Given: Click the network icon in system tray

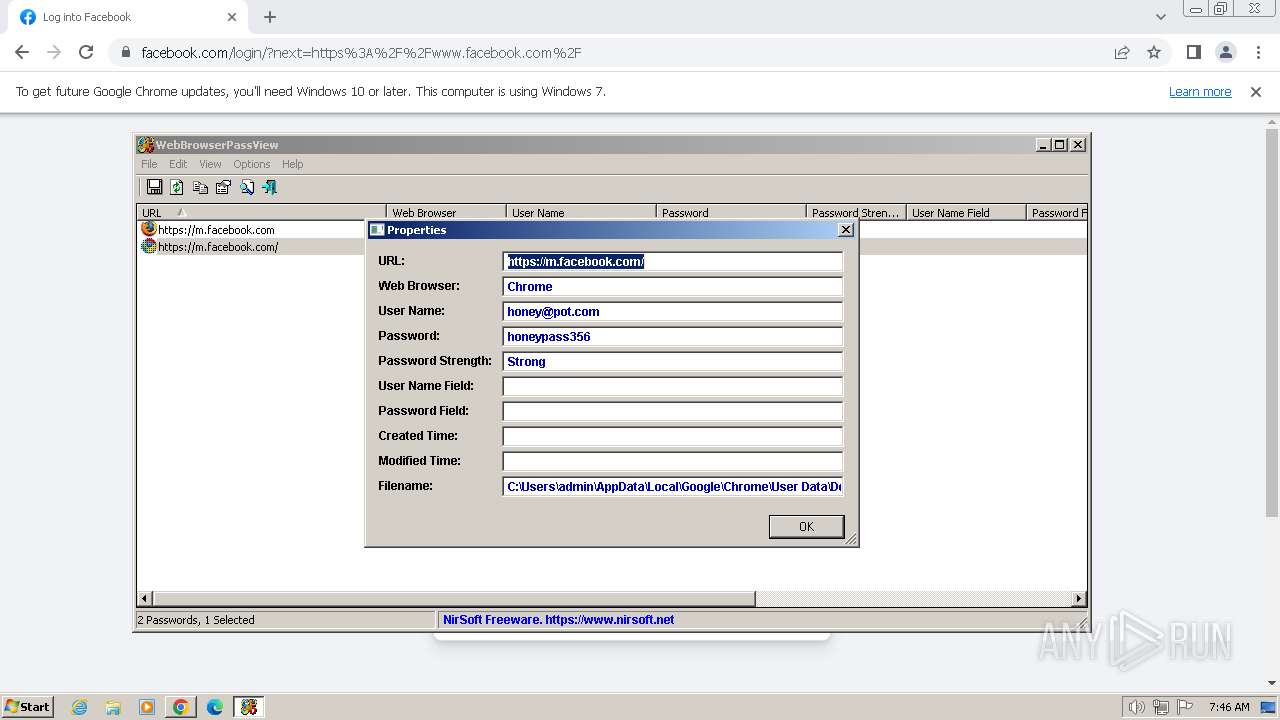Looking at the screenshot, I should [x=1161, y=707].
